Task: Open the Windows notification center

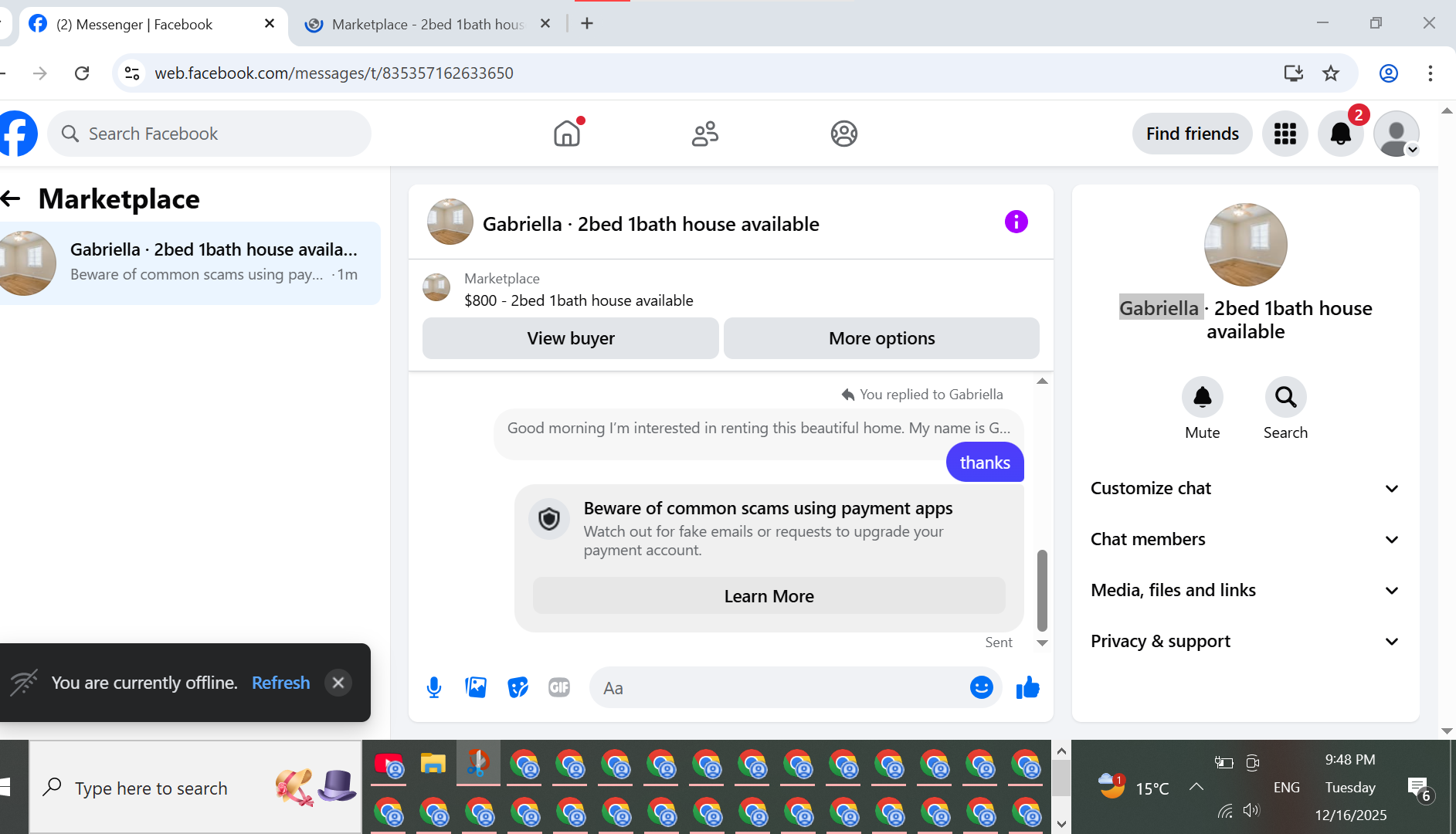Action: [1420, 788]
